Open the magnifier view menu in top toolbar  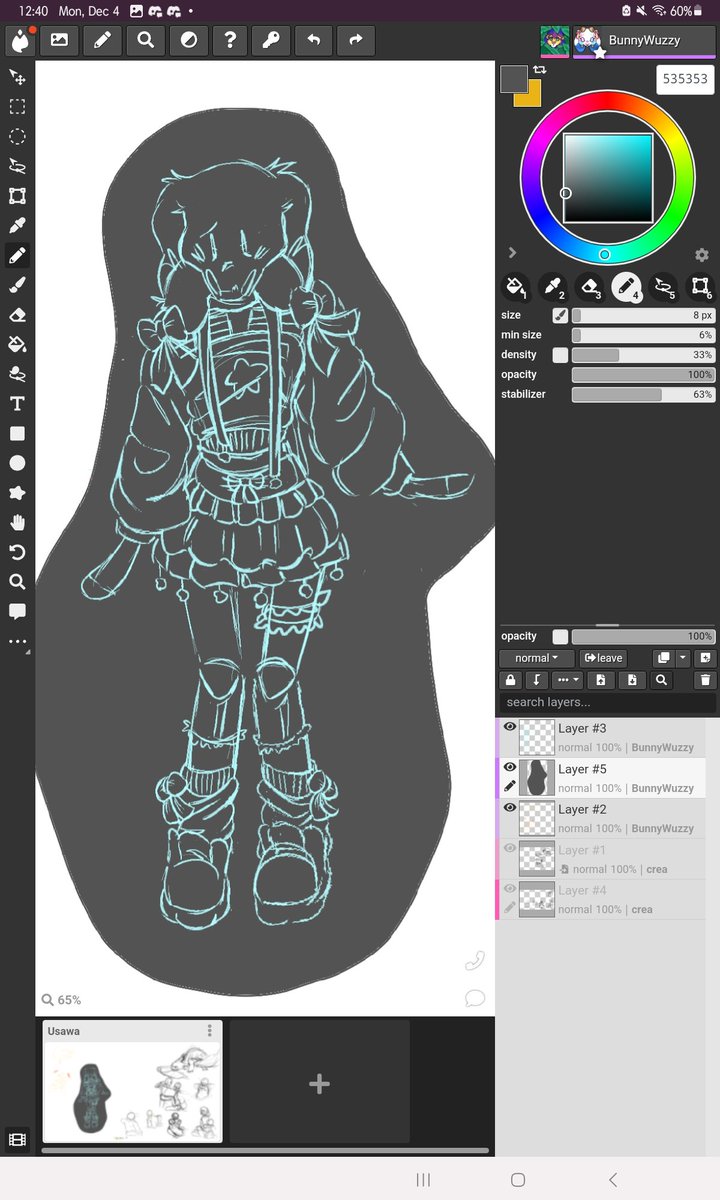145,41
